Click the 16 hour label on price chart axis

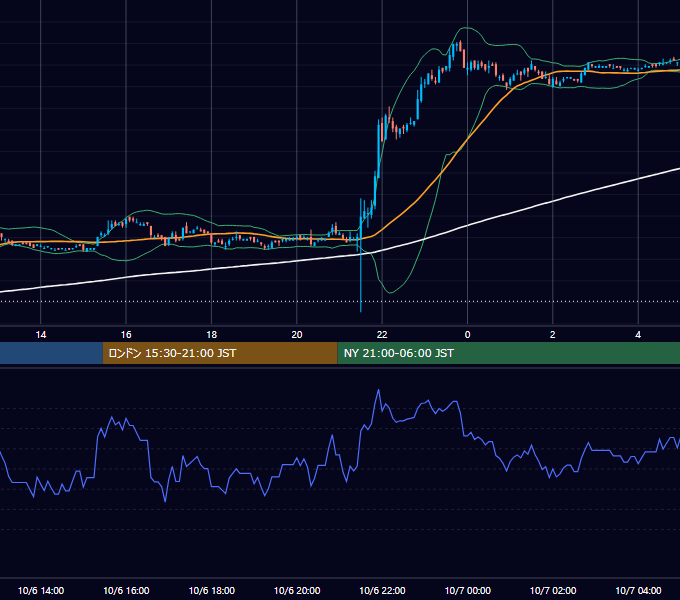126,335
